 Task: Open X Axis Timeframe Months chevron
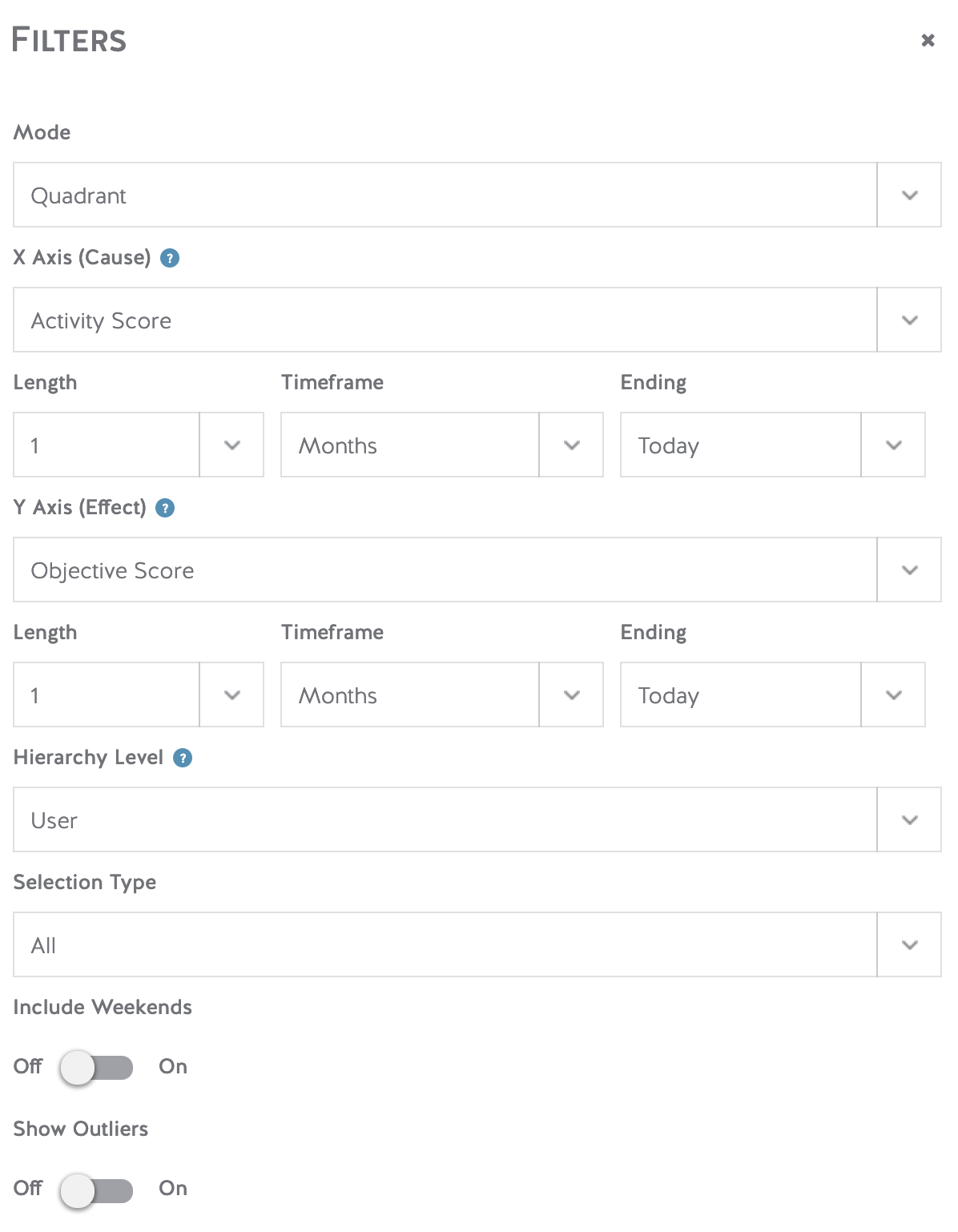click(x=572, y=445)
